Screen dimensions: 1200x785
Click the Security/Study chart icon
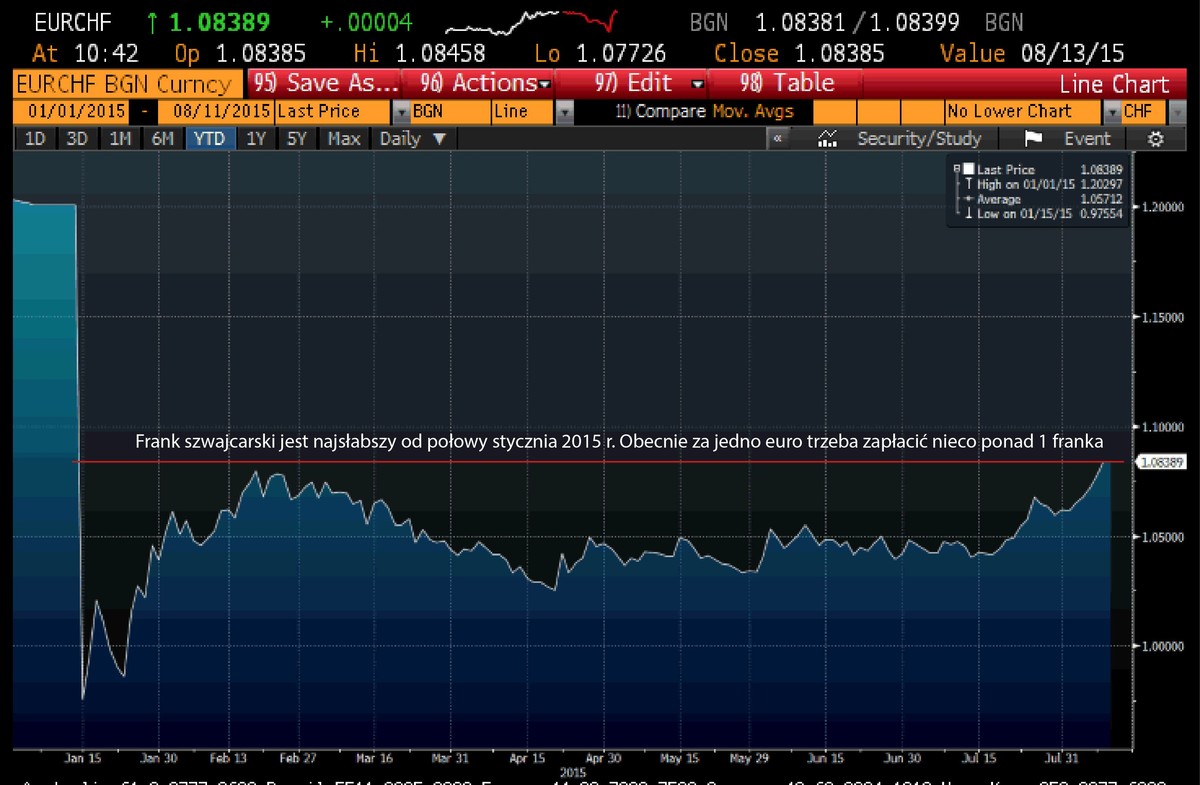point(828,139)
